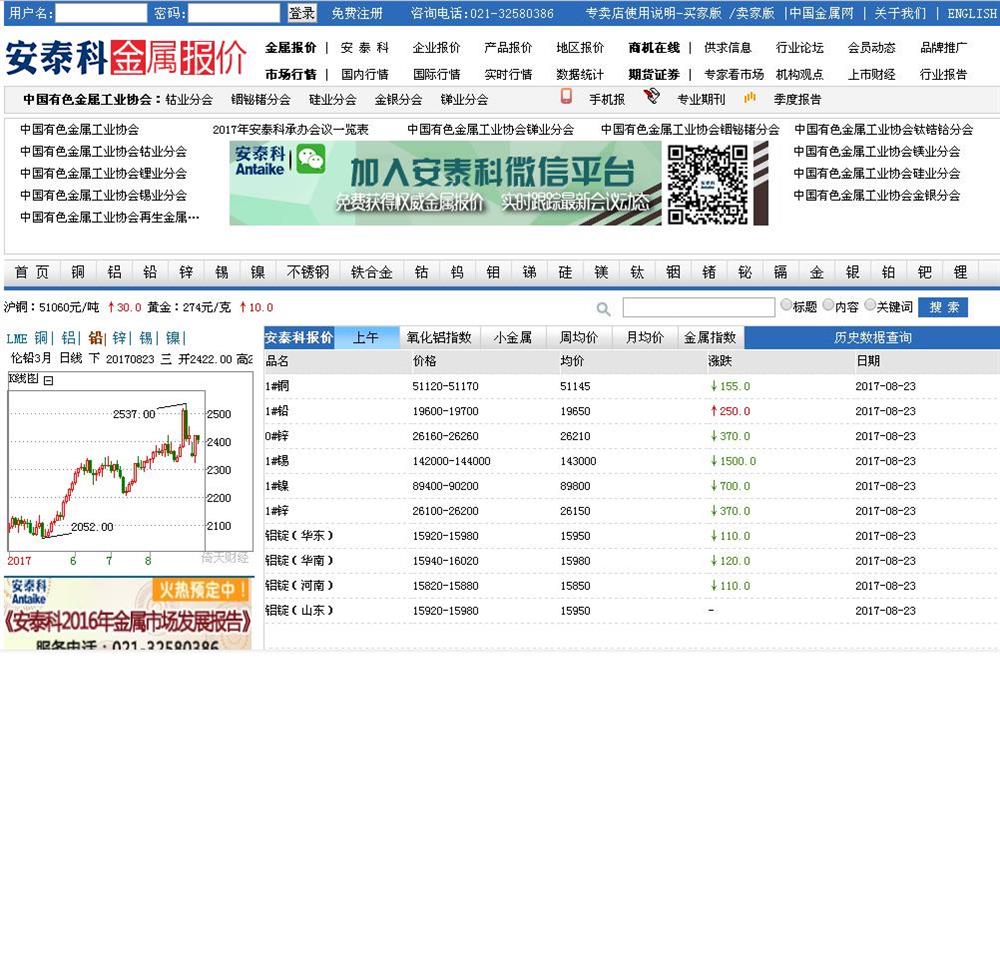Switch to the 小金属 tab

[x=513, y=337]
